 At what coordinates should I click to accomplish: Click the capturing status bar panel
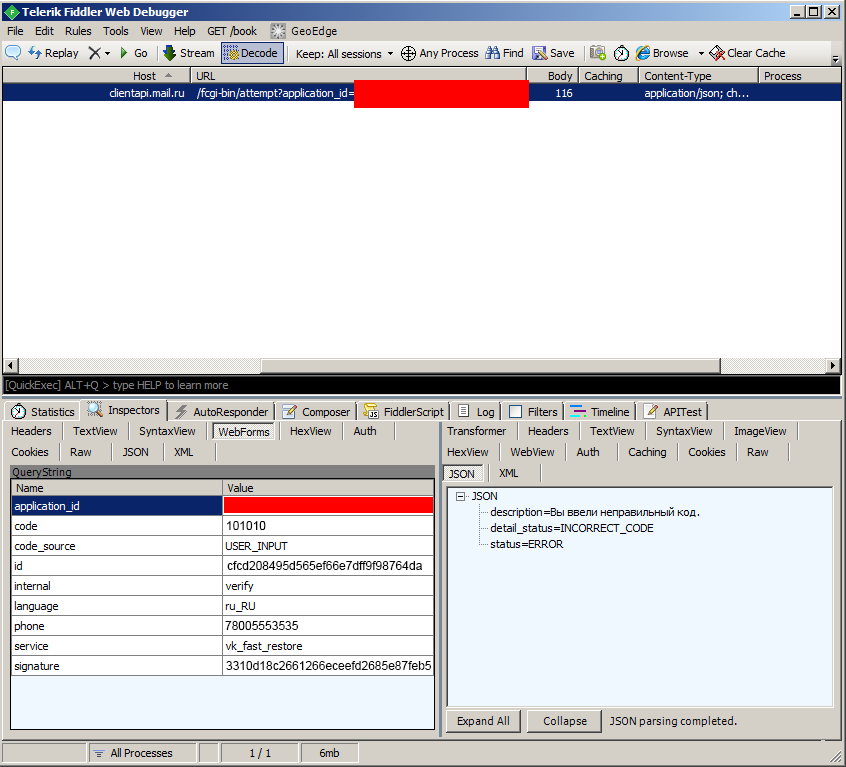tap(44, 753)
